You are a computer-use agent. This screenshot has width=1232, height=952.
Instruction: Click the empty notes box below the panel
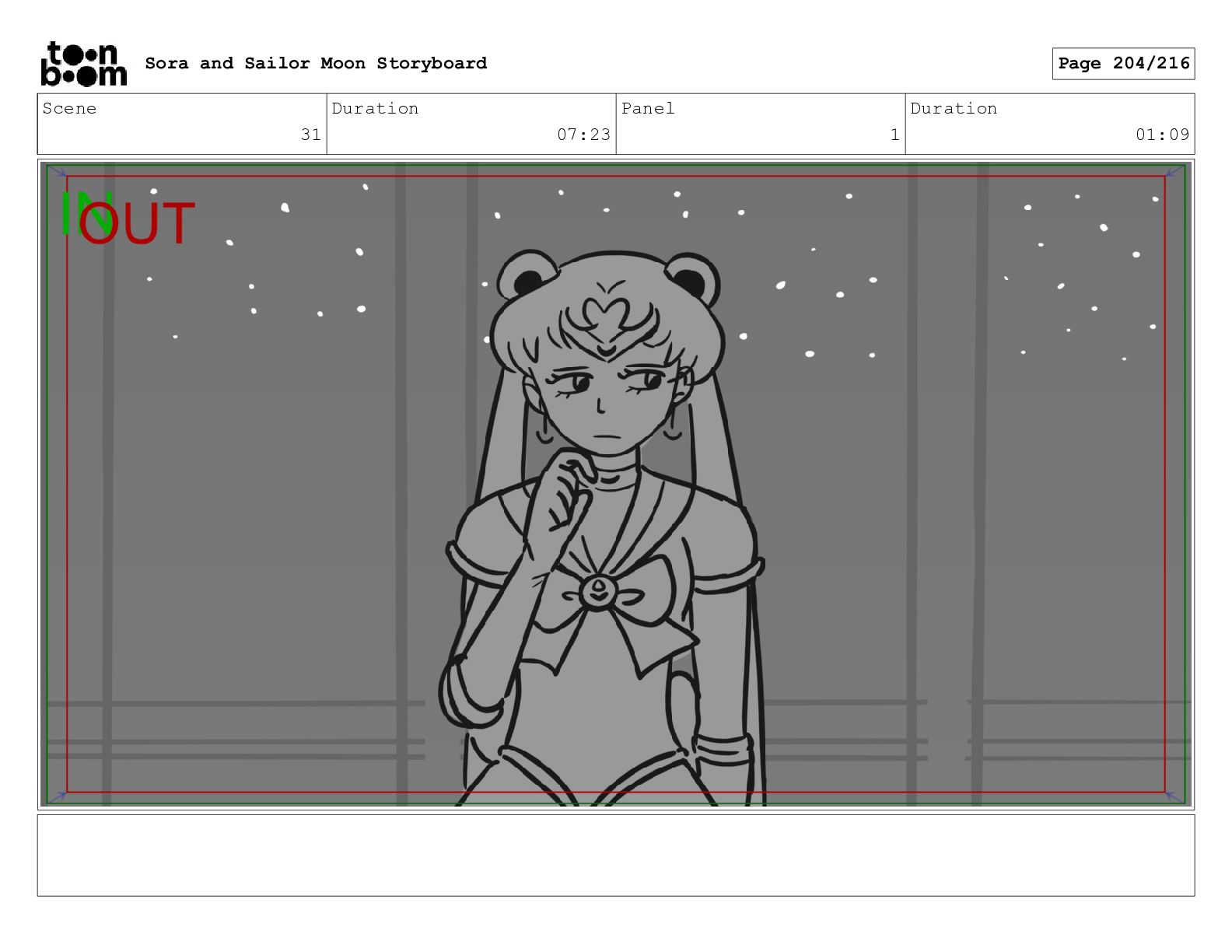(616, 856)
